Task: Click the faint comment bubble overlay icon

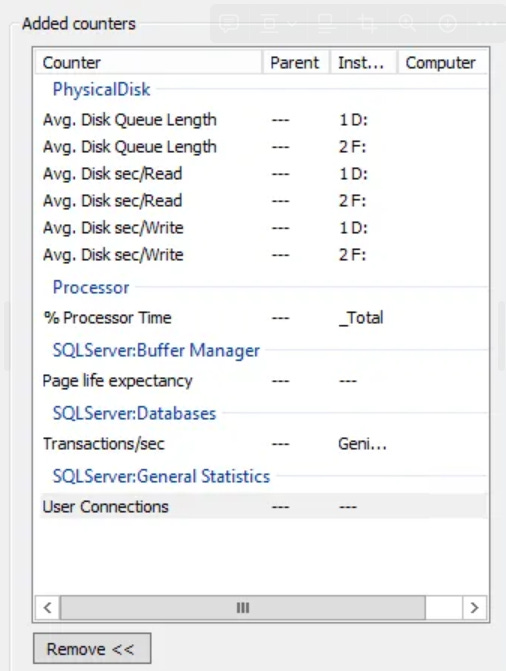Action: pyautogui.click(x=229, y=23)
